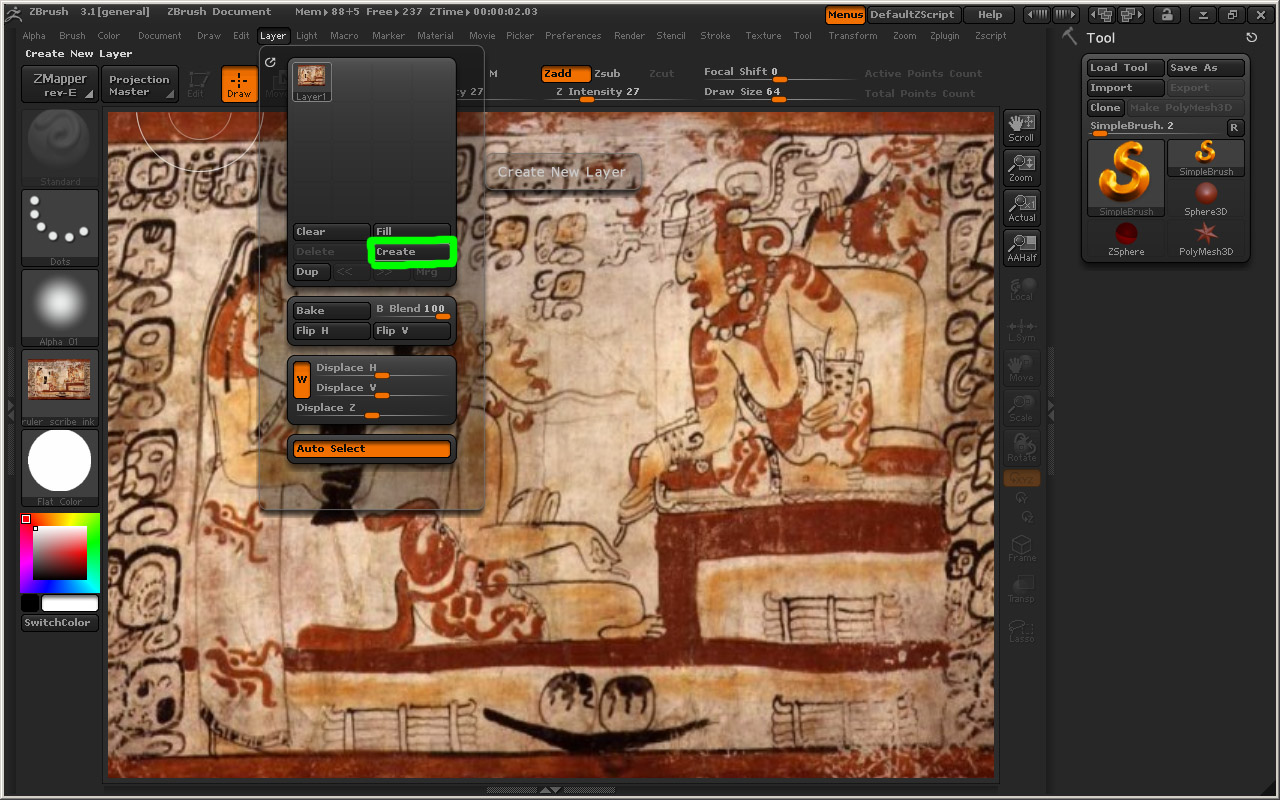Toggle Zadd mode
The image size is (1280, 800).
coord(566,74)
